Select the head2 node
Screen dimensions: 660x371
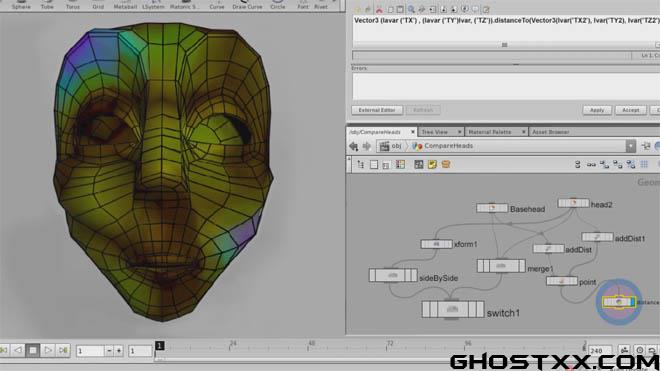coord(573,203)
